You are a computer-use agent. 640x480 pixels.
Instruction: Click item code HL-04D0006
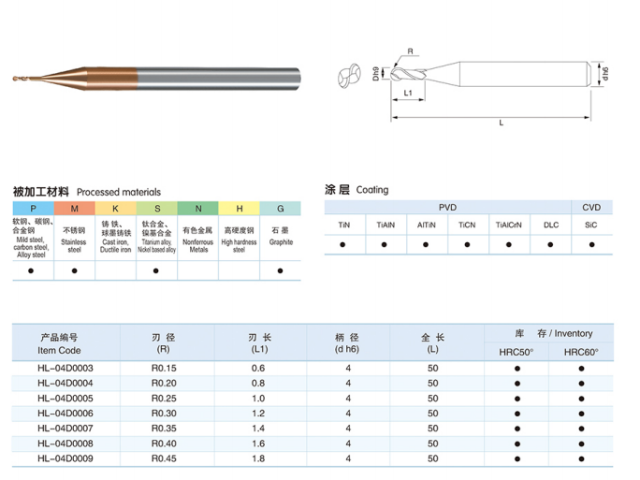pos(65,413)
